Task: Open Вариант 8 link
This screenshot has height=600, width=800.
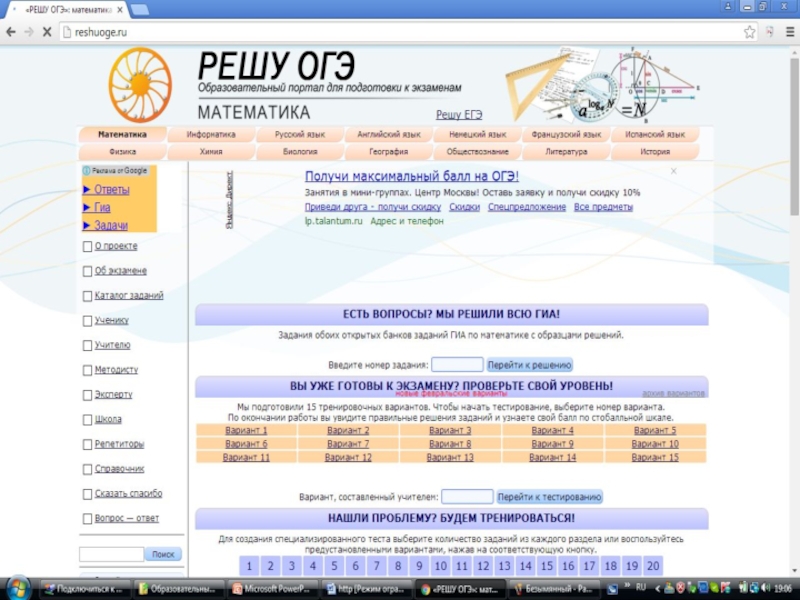Action: [x=450, y=444]
